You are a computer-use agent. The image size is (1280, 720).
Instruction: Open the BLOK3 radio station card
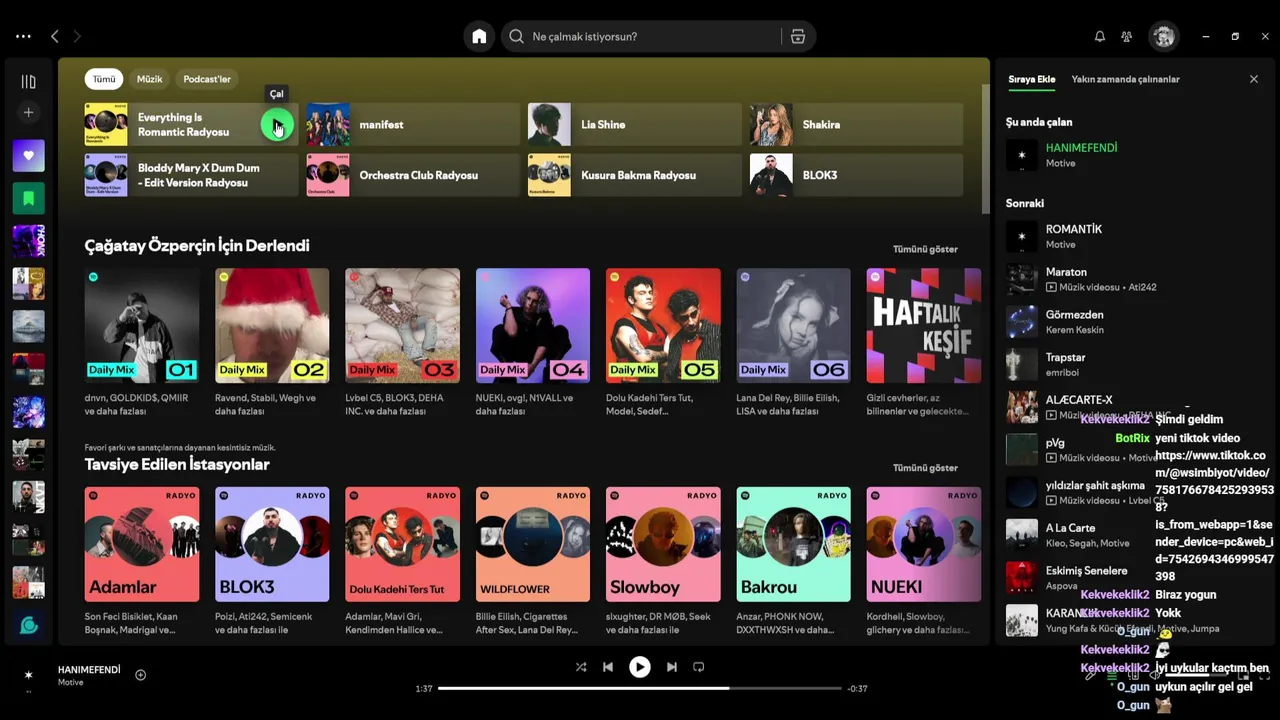(272, 544)
